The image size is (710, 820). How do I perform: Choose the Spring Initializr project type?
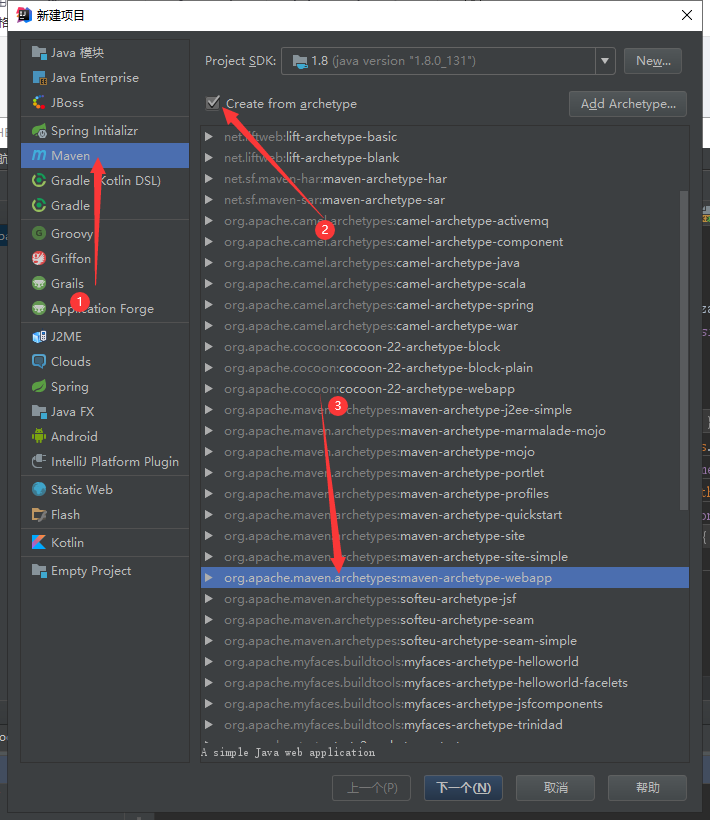click(105, 130)
